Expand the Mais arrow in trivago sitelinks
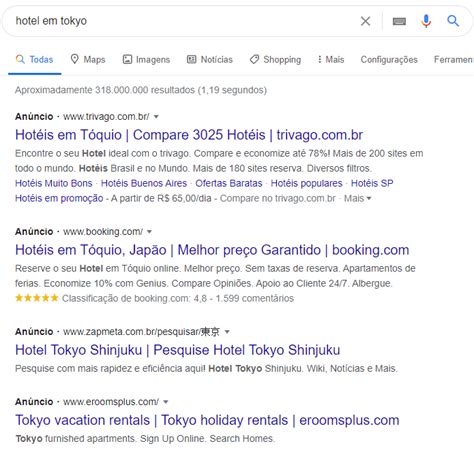Image resolution: width=474 pixels, height=465 pixels. 369,198
